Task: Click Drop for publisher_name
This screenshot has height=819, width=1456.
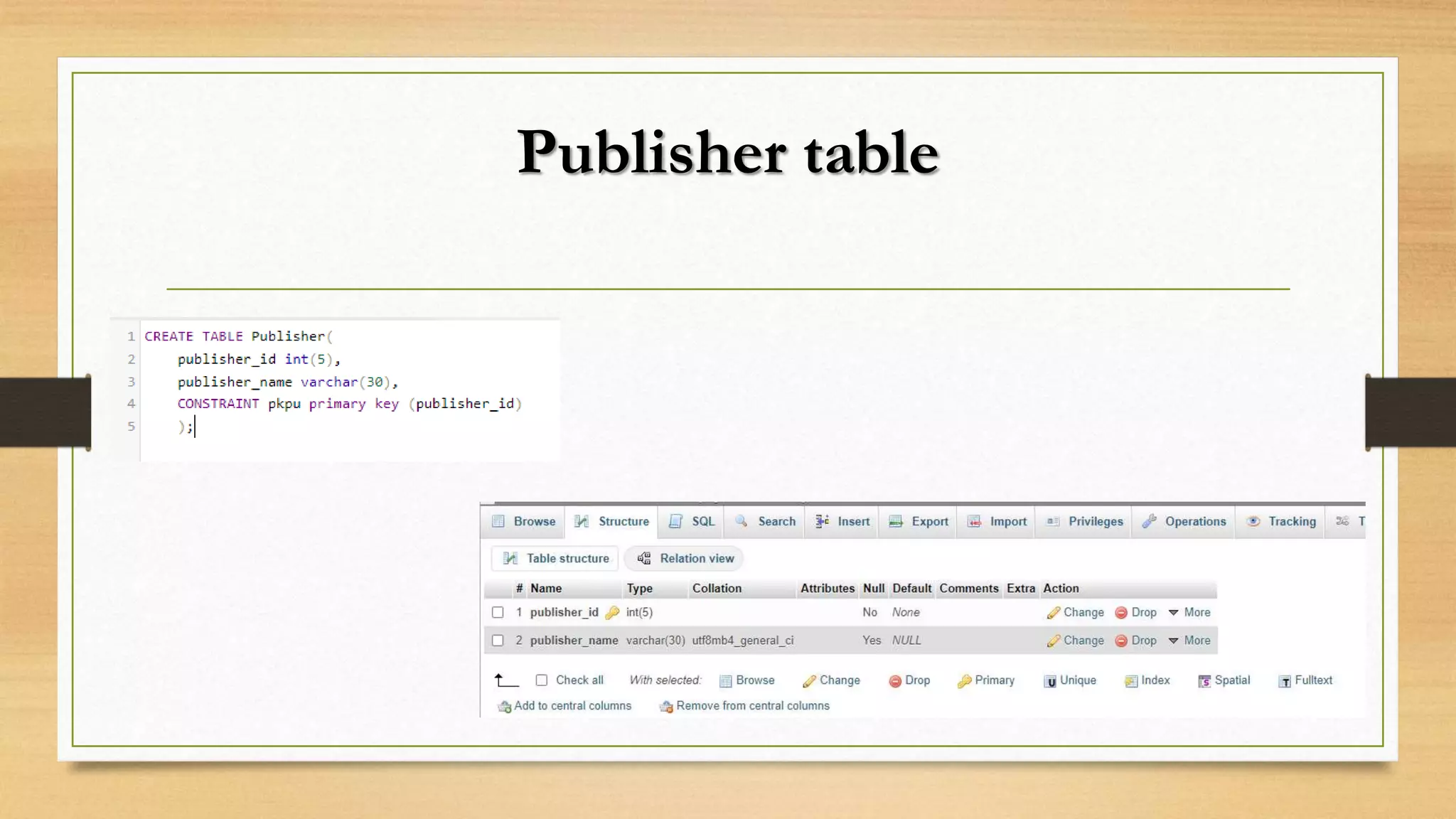Action: click(x=1136, y=641)
